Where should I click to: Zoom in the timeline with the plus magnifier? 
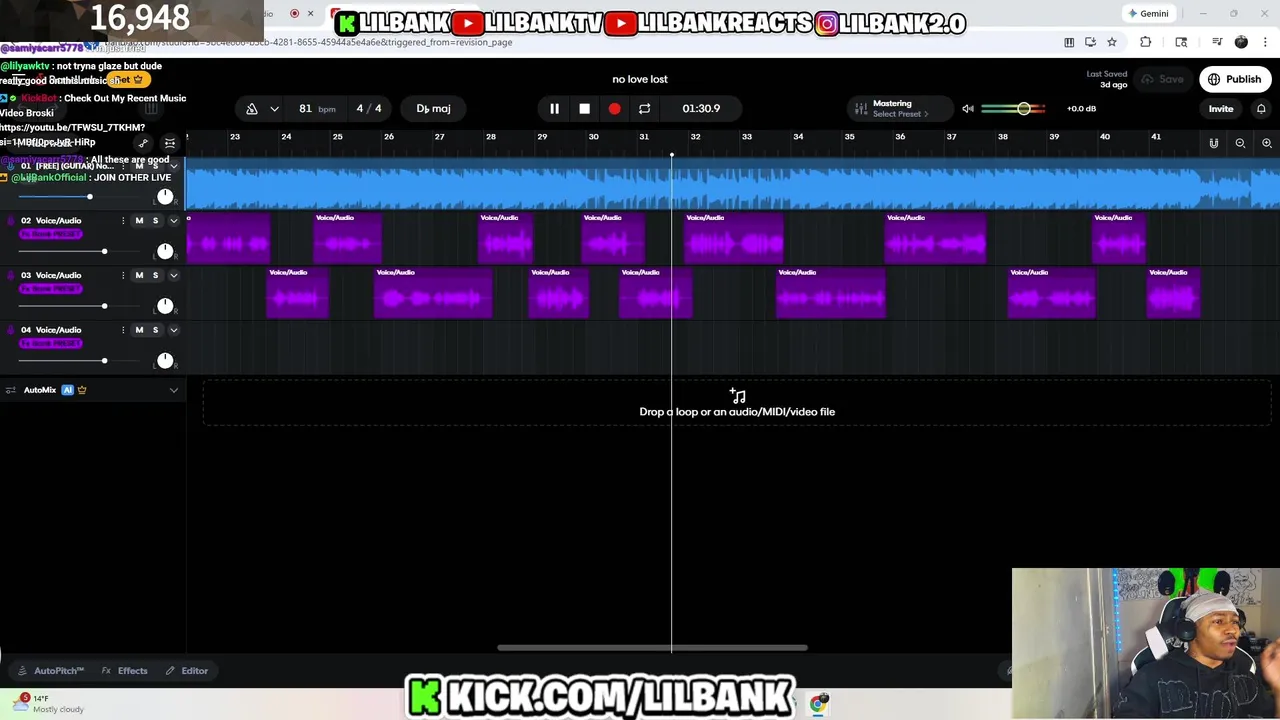(1267, 144)
